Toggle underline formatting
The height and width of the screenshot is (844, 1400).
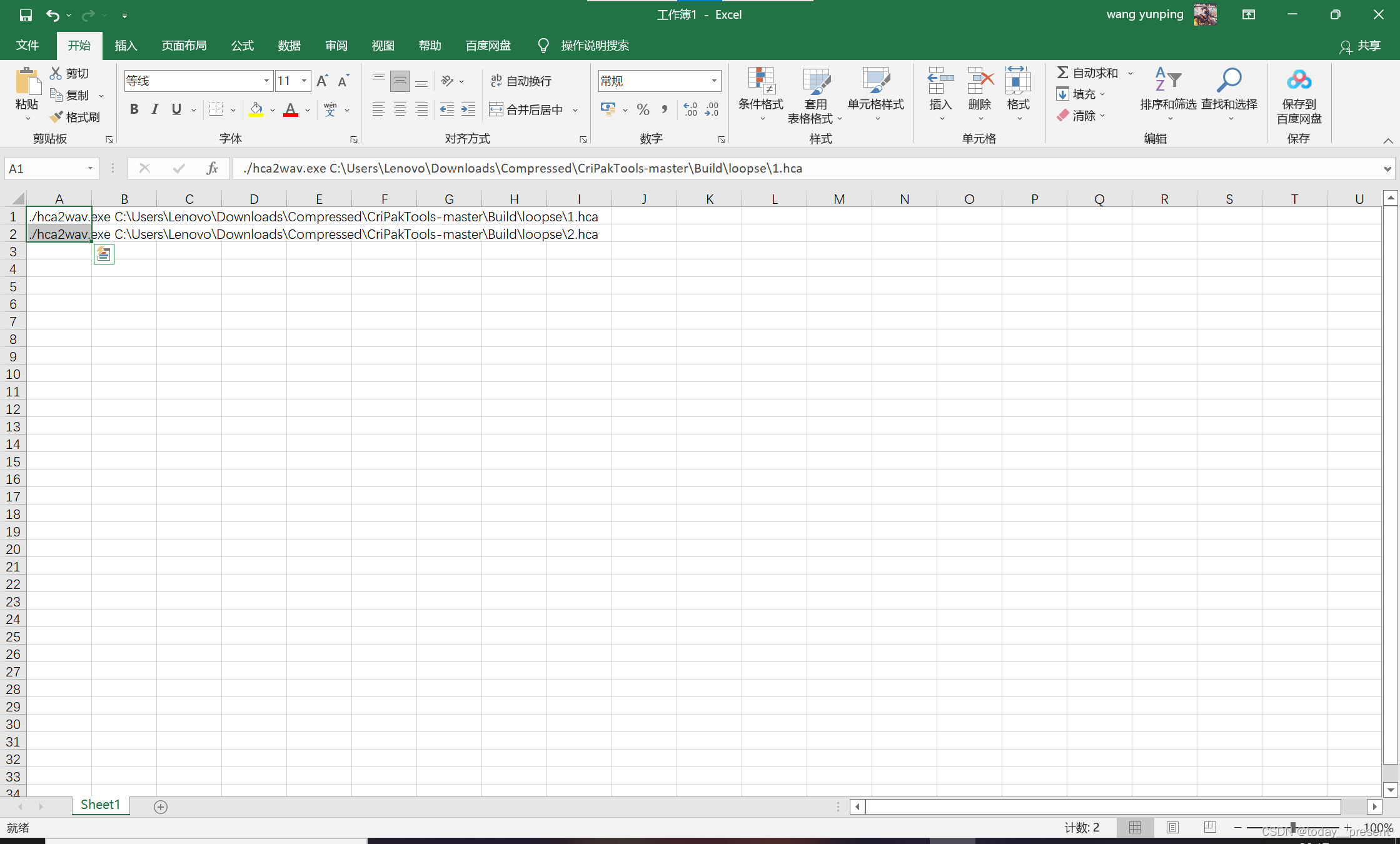coord(176,109)
